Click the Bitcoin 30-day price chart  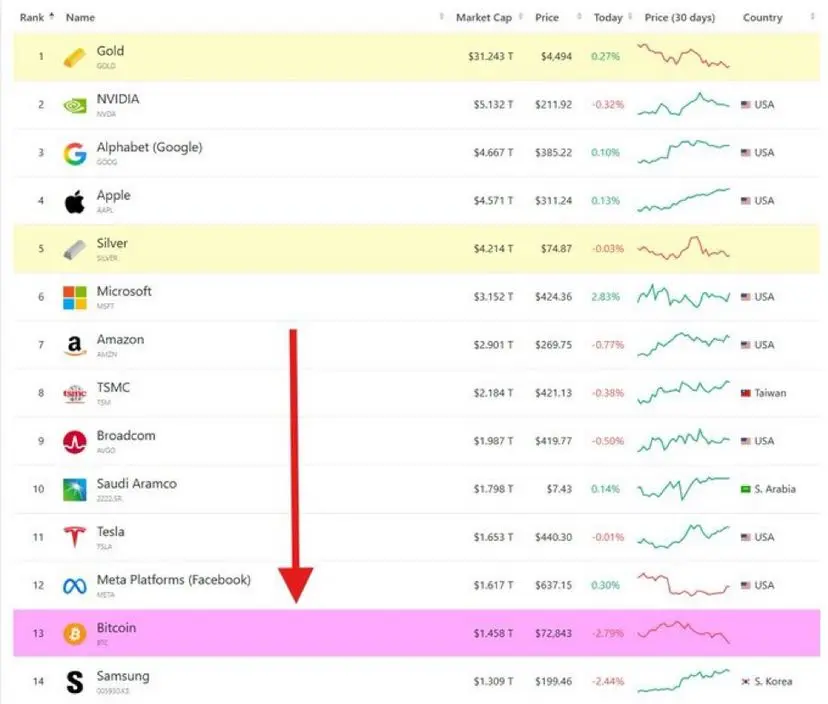pos(683,632)
